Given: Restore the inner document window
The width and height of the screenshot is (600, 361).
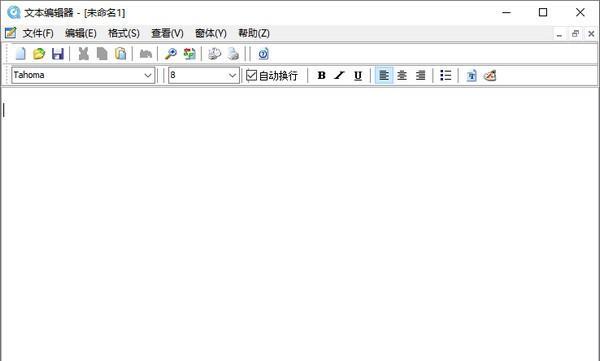Looking at the screenshot, I should pyautogui.click(x=575, y=34).
